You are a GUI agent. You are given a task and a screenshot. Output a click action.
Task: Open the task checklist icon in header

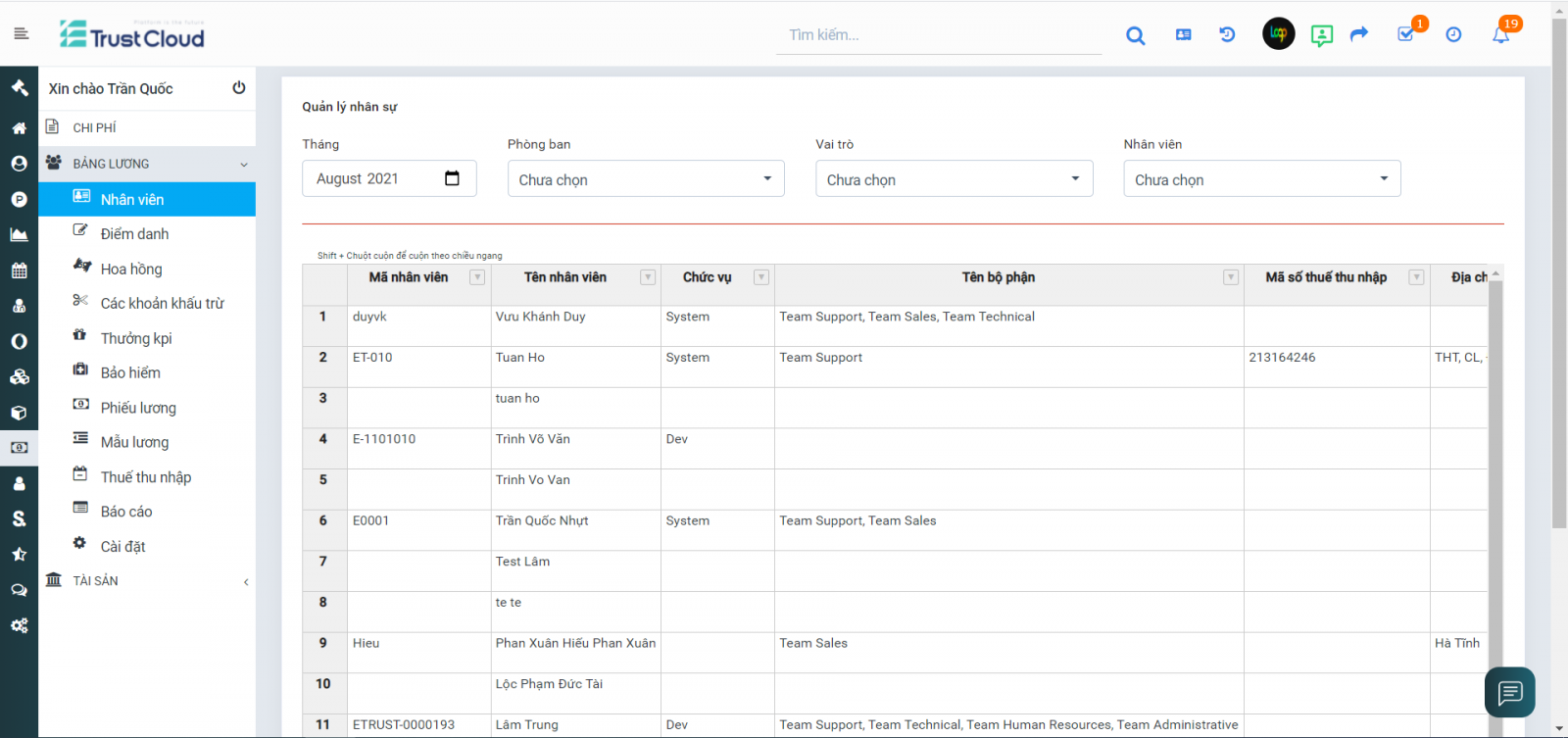(1405, 34)
